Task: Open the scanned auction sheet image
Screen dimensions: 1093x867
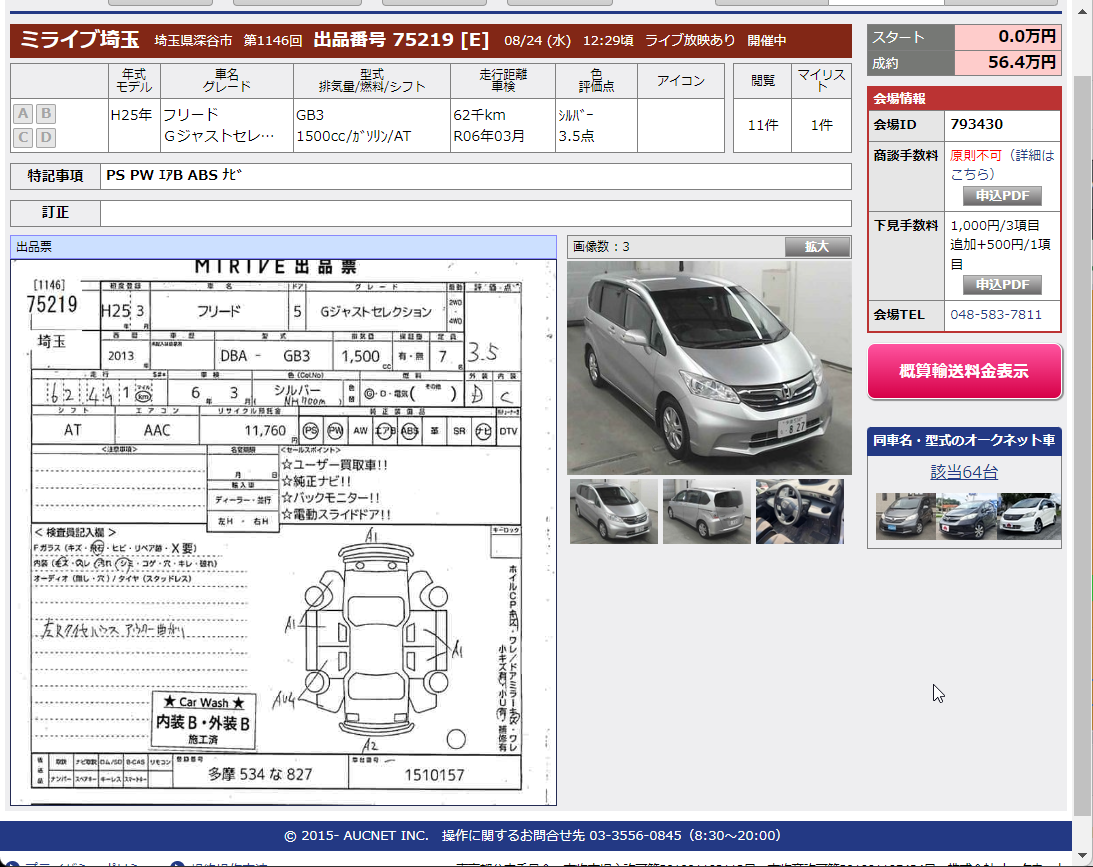Action: click(283, 530)
